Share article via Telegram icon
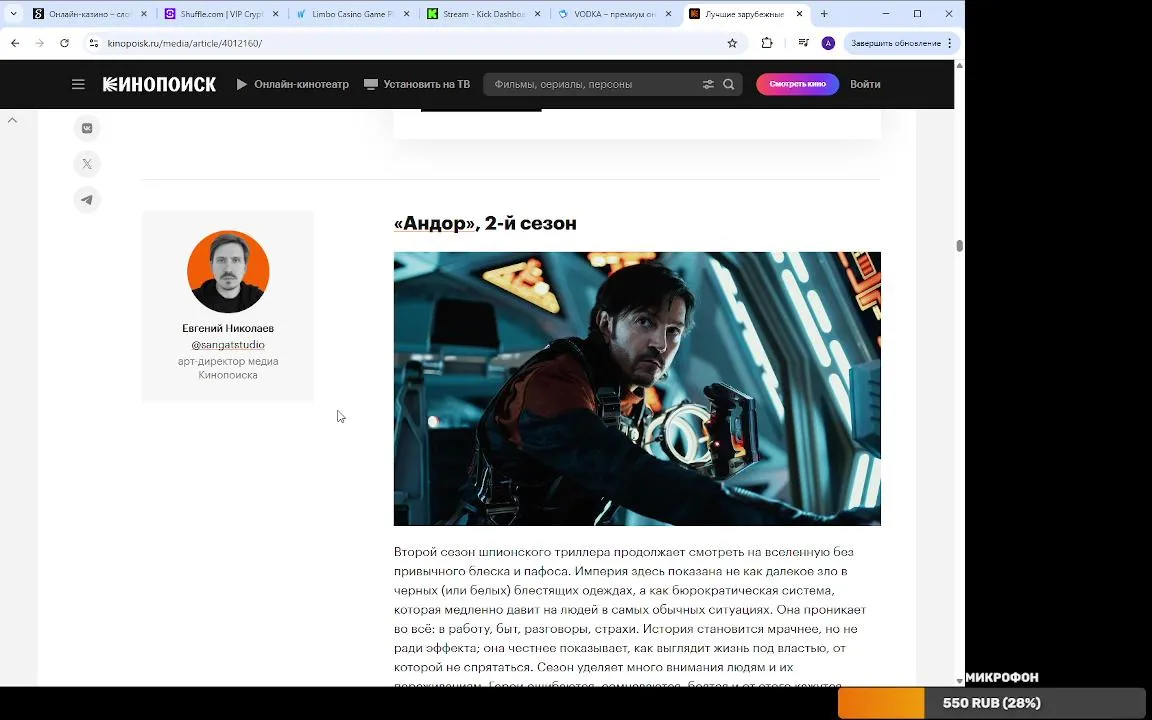 (x=87, y=200)
